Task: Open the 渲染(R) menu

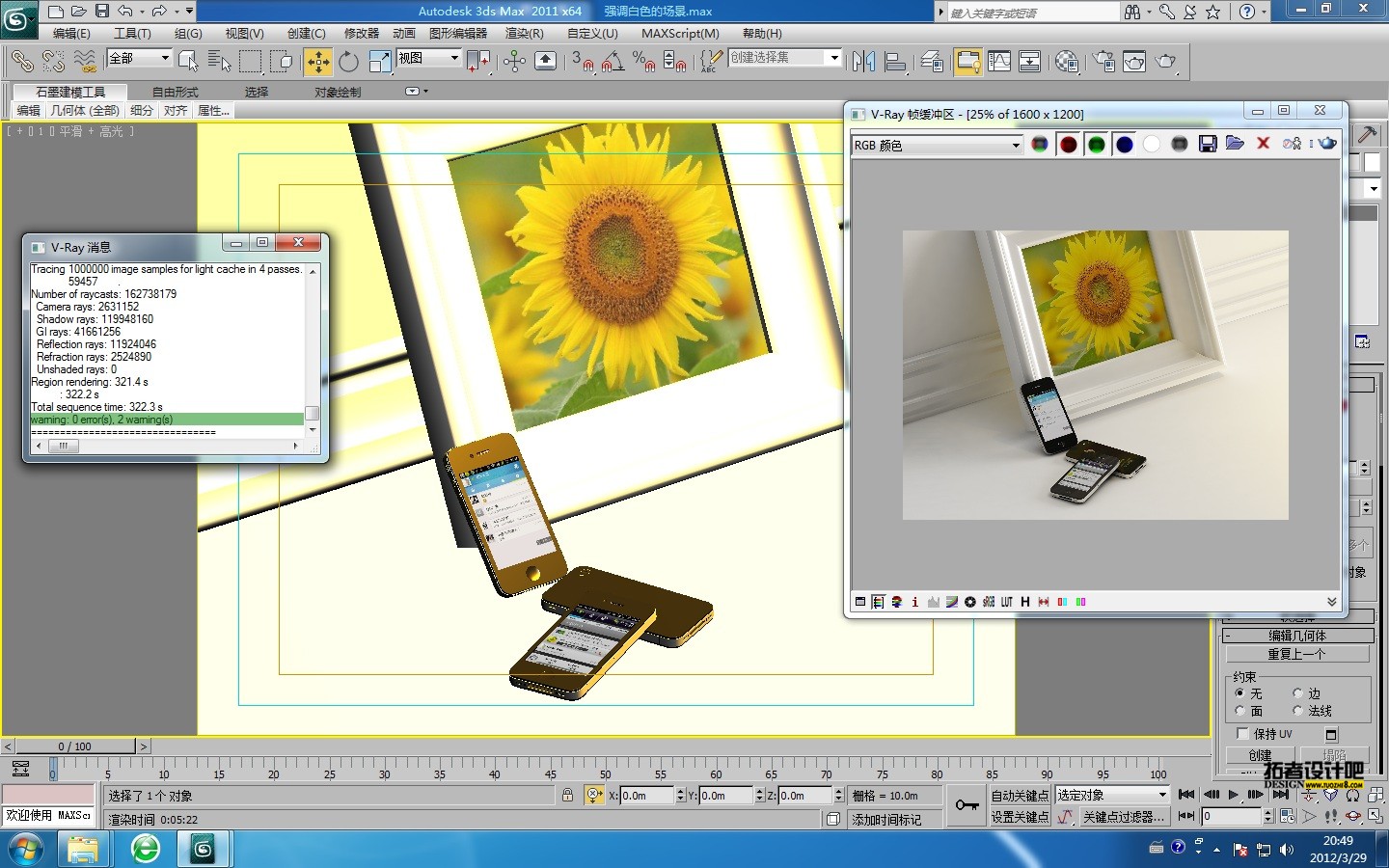Action: tap(525, 34)
